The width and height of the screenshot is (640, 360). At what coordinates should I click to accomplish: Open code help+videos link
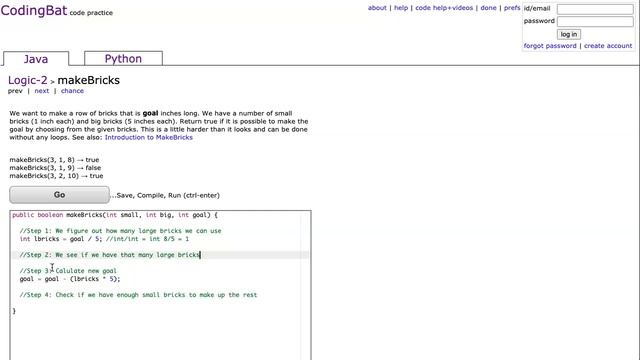click(444, 8)
